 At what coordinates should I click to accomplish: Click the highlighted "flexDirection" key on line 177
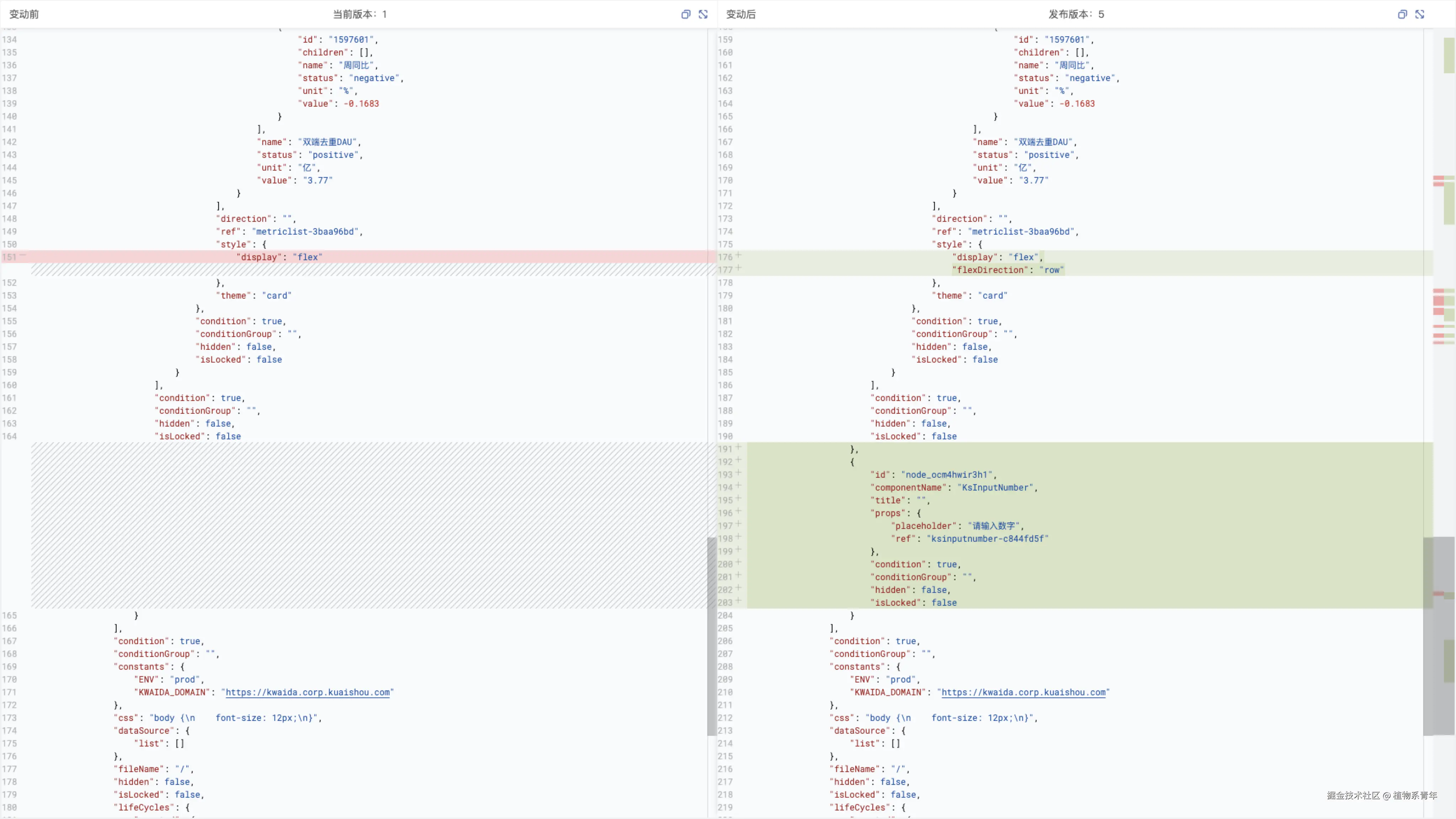990,270
